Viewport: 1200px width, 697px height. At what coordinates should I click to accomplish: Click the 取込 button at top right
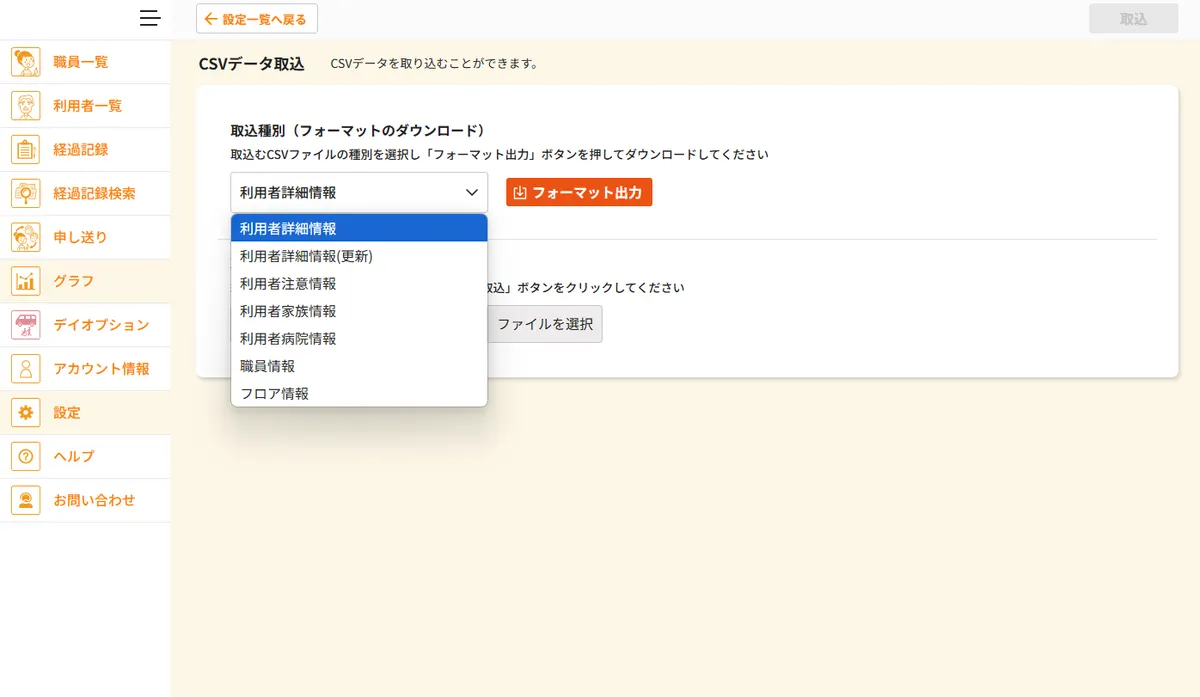click(1134, 19)
